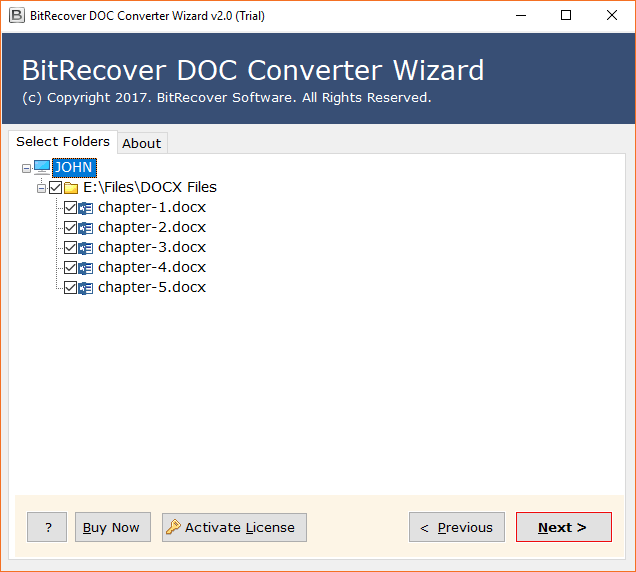The height and width of the screenshot is (572, 636).
Task: Click the Word document icon for chapter-1.docx
Action: pos(86,208)
